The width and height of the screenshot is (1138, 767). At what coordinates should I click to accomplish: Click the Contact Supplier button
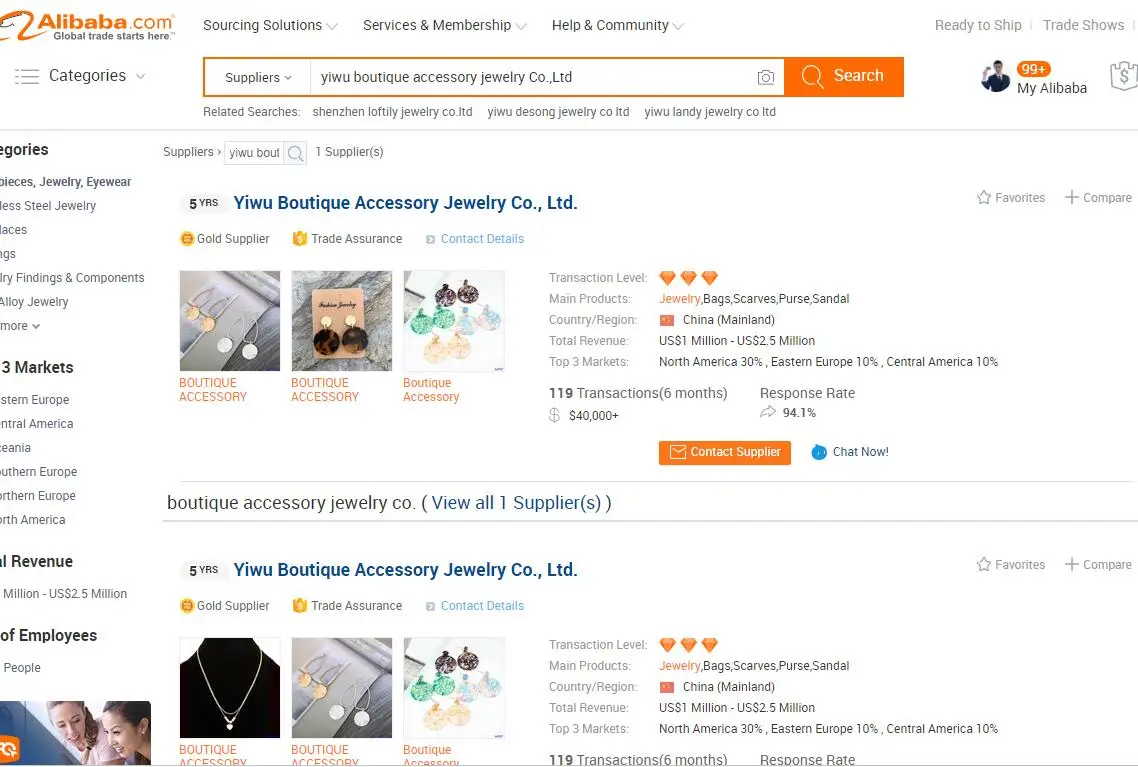coord(725,452)
